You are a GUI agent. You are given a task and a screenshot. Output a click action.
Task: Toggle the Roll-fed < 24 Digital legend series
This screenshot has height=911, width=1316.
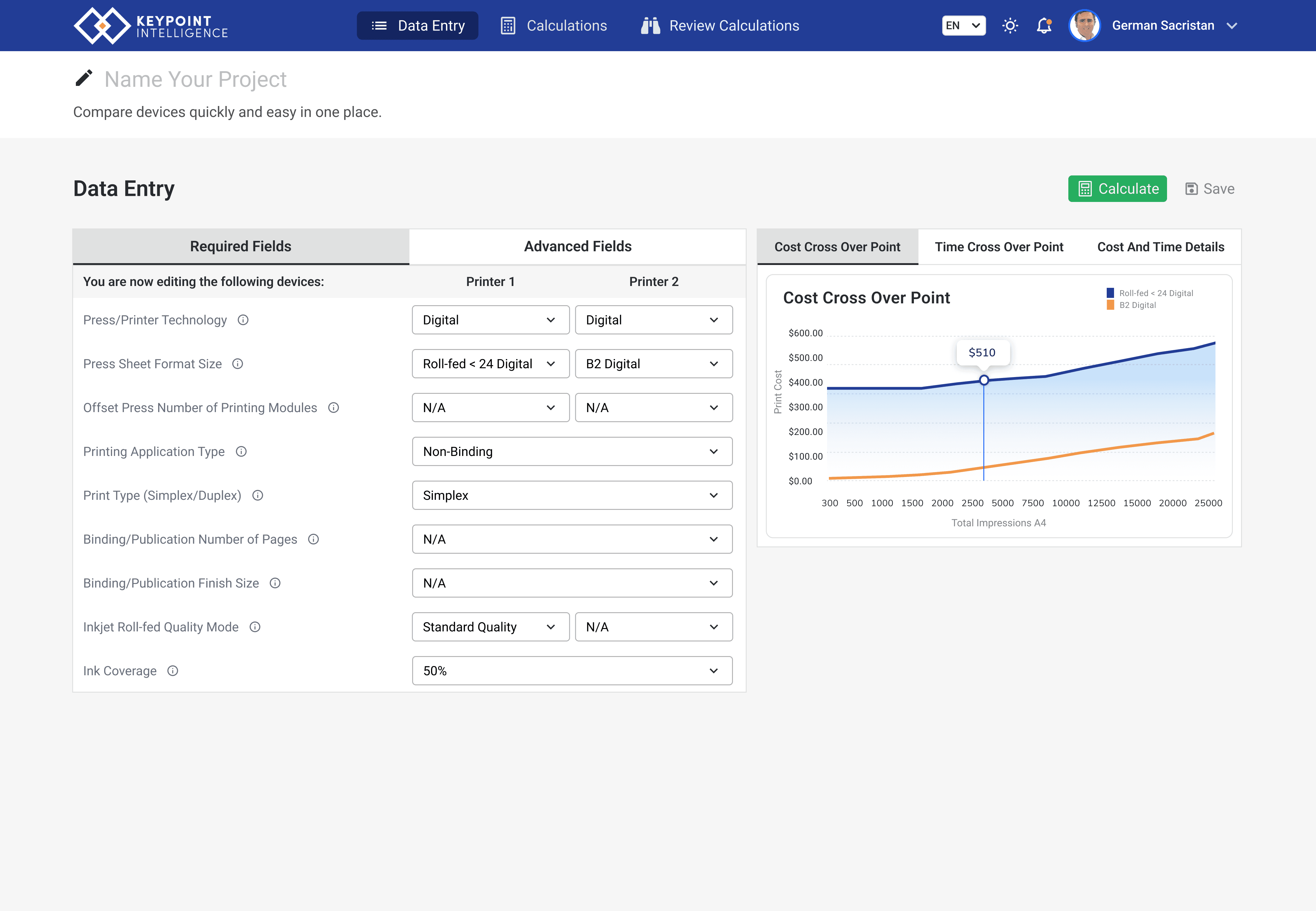1150,293
